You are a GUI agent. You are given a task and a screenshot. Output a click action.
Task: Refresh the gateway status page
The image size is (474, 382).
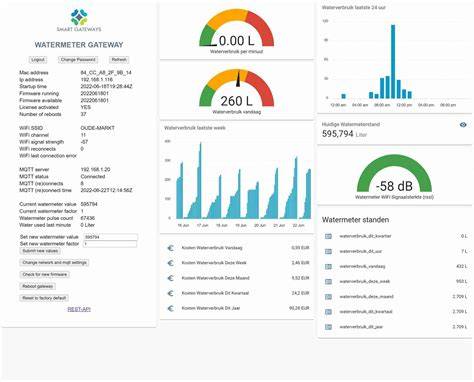[x=119, y=60]
